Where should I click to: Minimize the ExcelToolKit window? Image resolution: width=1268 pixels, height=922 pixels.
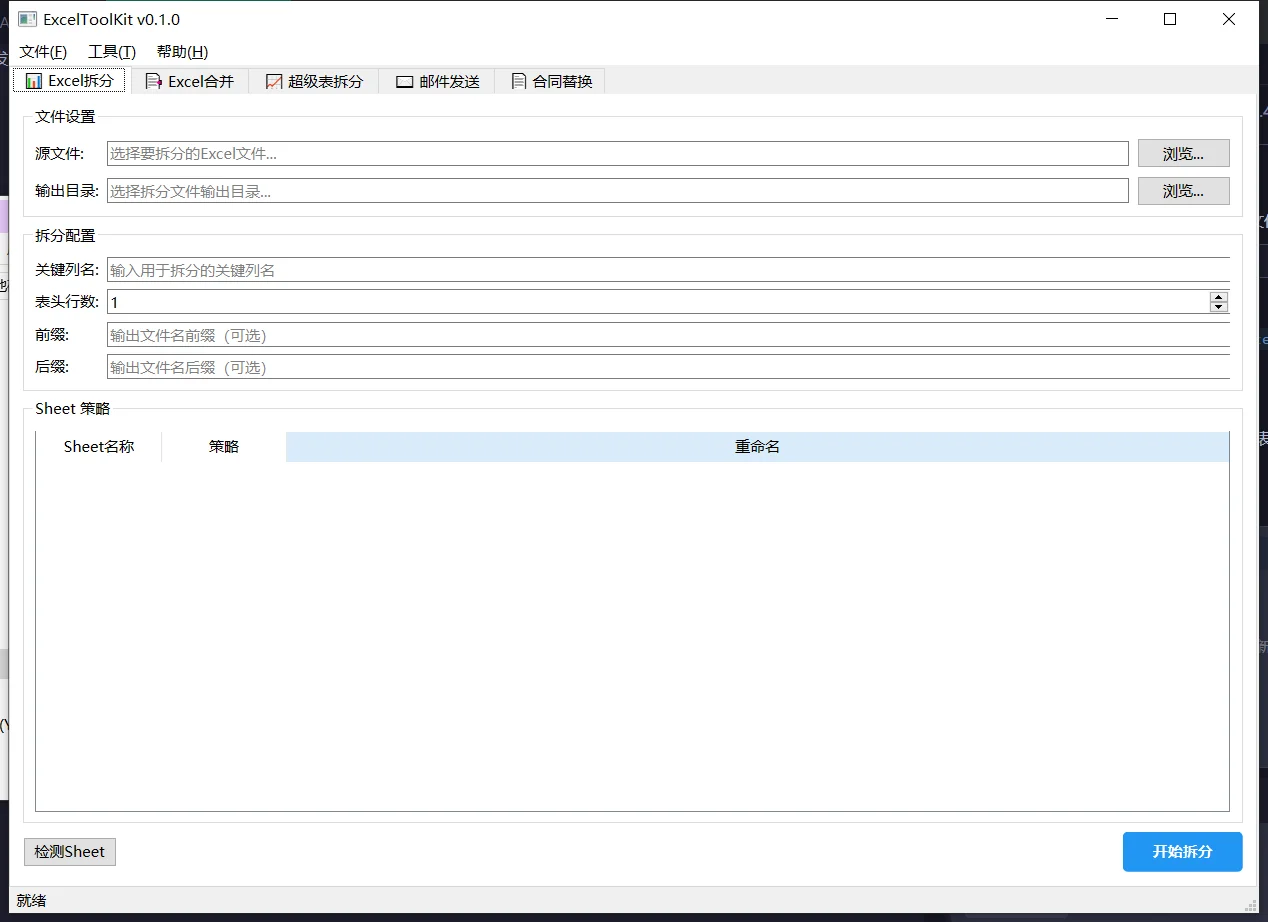[x=1111, y=19]
